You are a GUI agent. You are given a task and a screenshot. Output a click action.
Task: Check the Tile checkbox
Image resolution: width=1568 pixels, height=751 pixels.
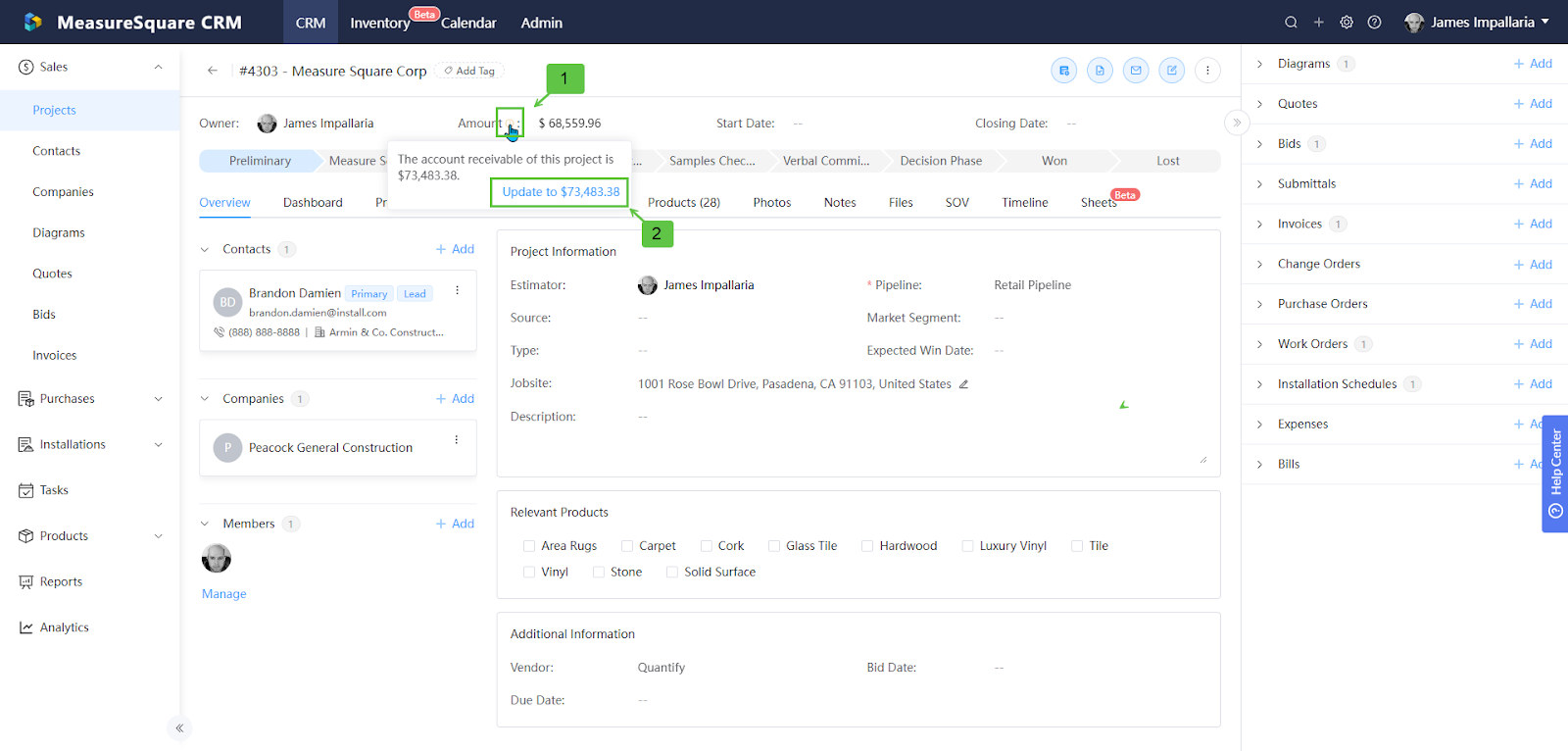(x=1077, y=546)
